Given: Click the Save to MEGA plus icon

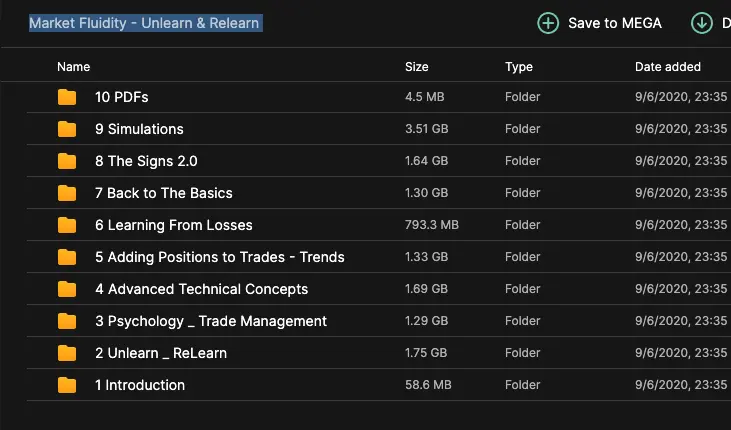Looking at the screenshot, I should [548, 23].
